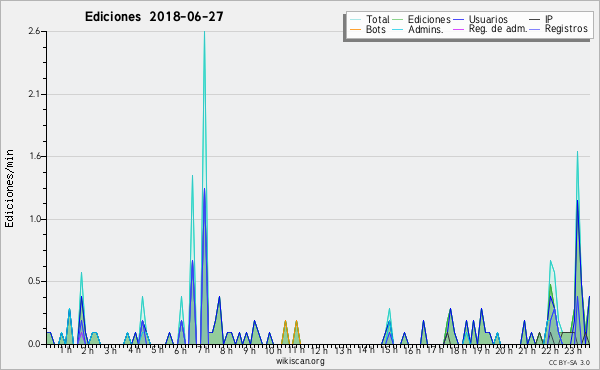Click the 1.0 y-axis gridline label
The height and width of the screenshot is (370, 600).
click(x=34, y=219)
